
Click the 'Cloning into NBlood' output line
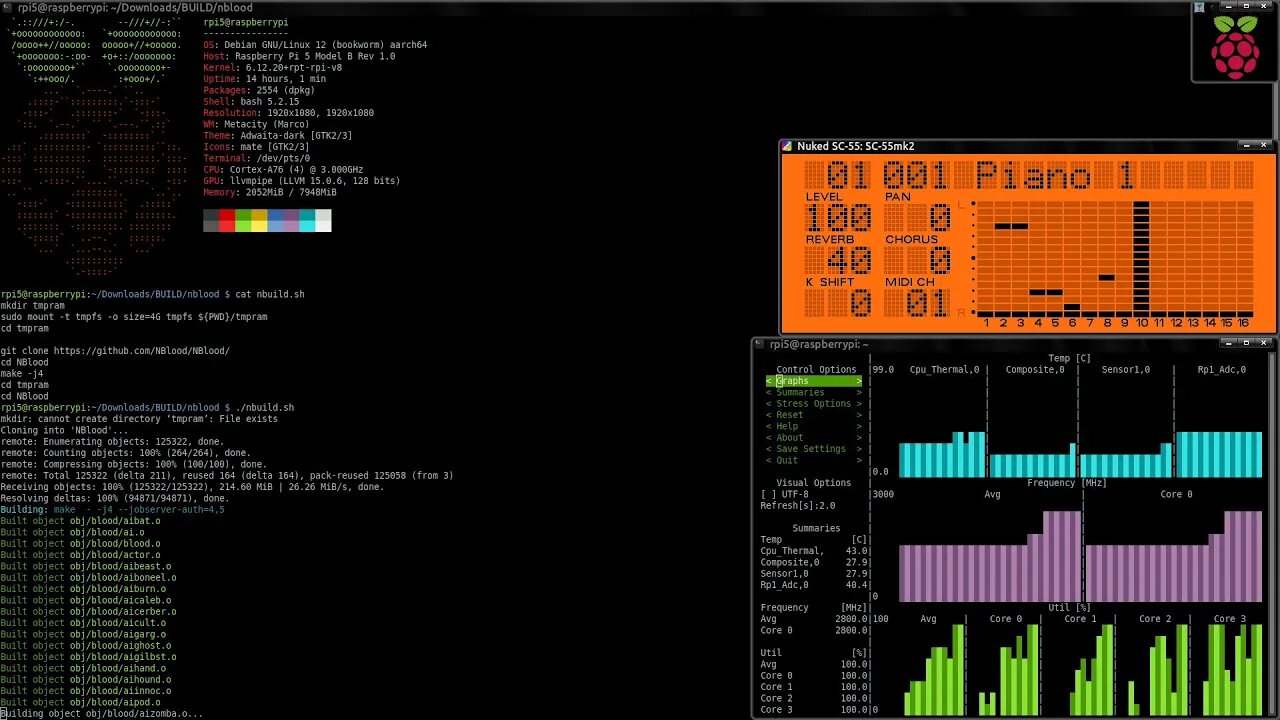(65, 430)
